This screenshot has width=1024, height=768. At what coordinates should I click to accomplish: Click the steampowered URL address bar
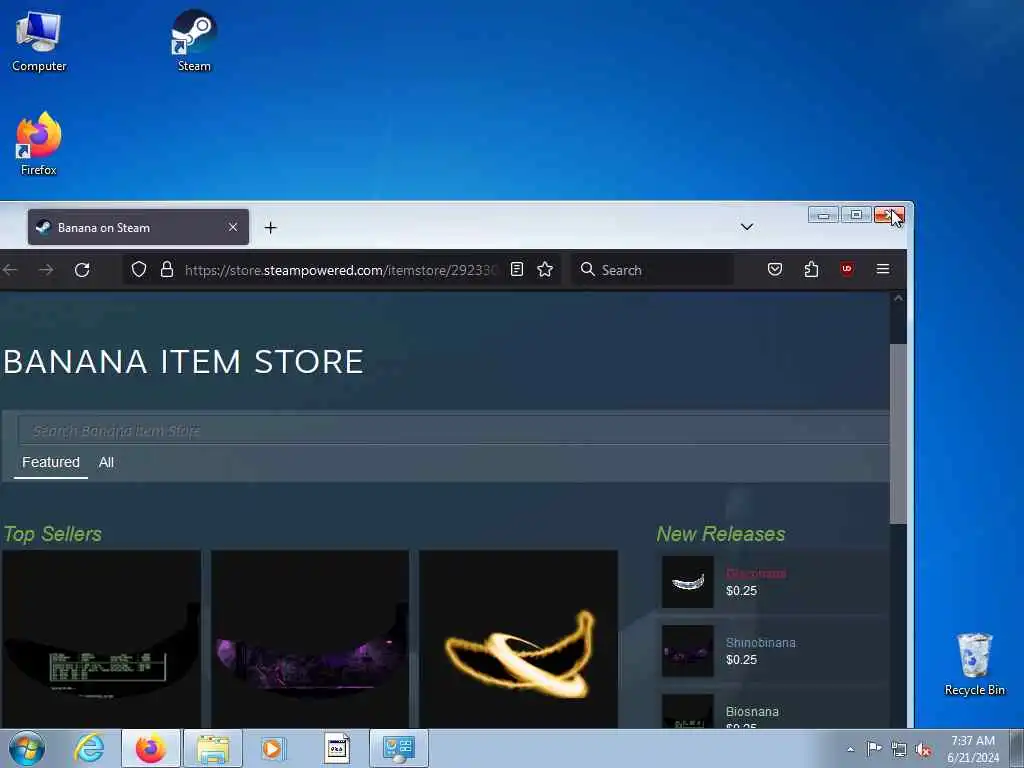pyautogui.click(x=340, y=270)
